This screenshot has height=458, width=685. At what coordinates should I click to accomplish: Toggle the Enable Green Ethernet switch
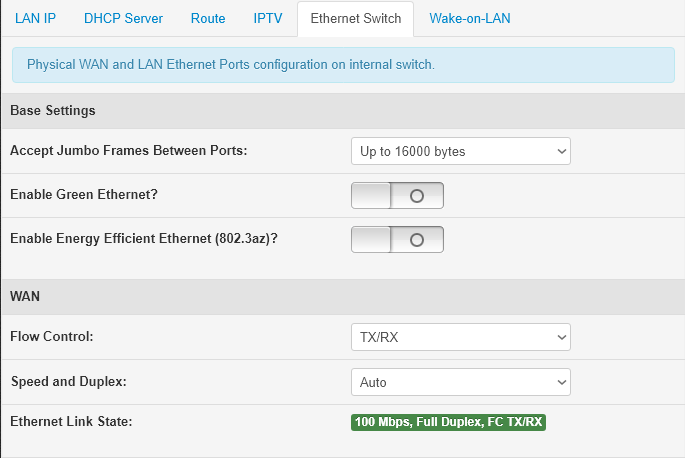(397, 196)
